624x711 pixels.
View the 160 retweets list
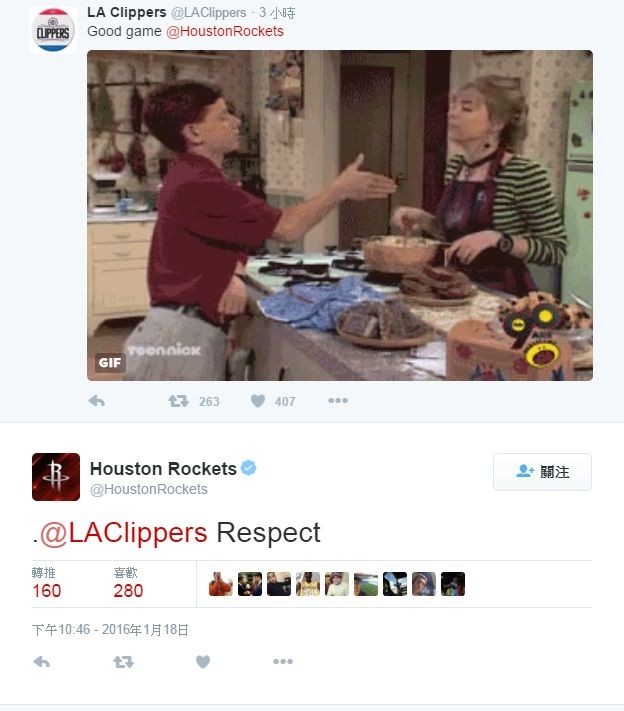[46, 584]
